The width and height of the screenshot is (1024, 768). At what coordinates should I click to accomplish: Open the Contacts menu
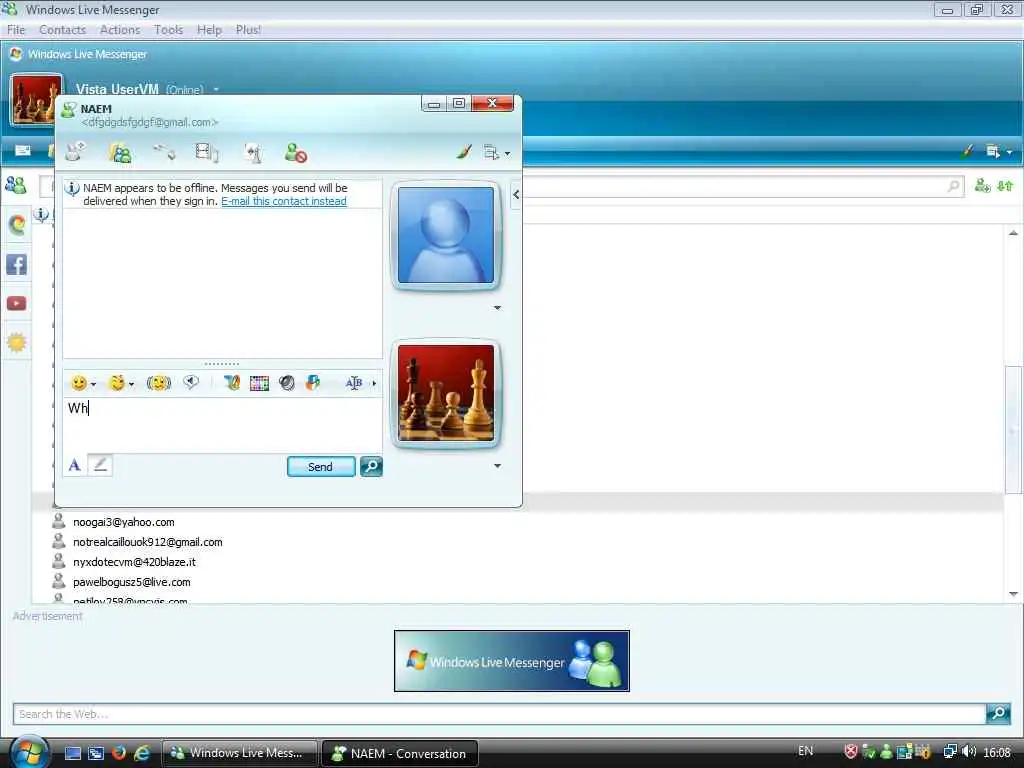click(62, 30)
